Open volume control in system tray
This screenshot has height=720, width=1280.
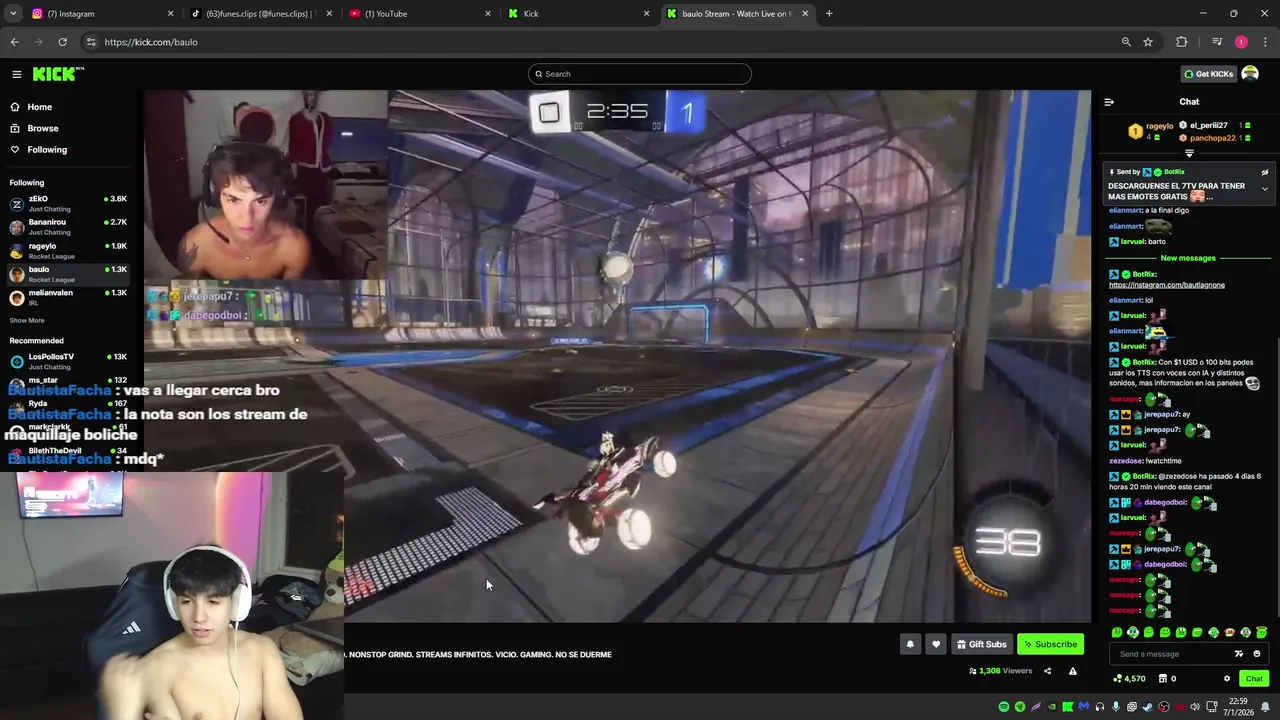tap(1196, 707)
